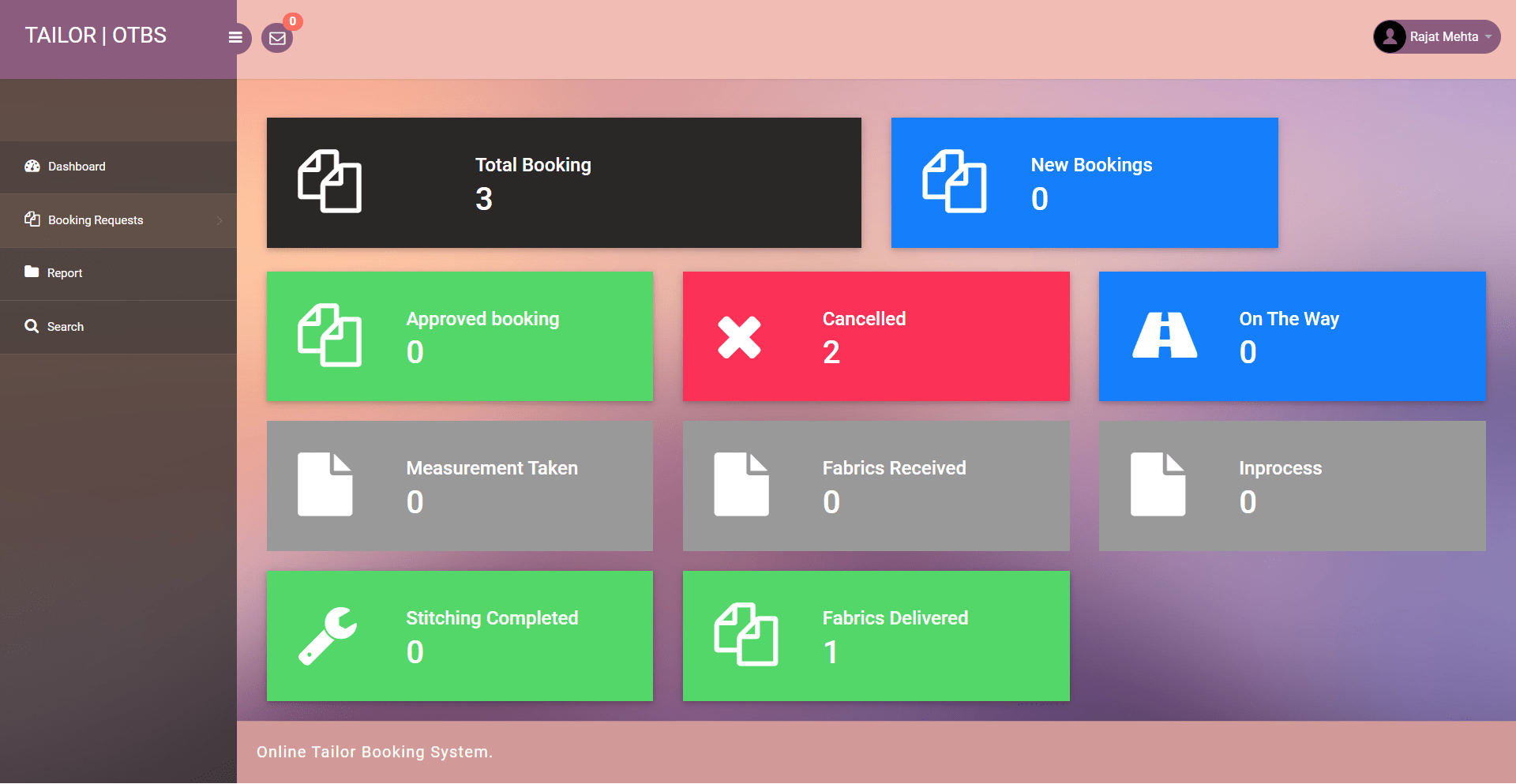Viewport: 1516px width, 784px height.
Task: Click the Report folder icon
Action: click(32, 272)
